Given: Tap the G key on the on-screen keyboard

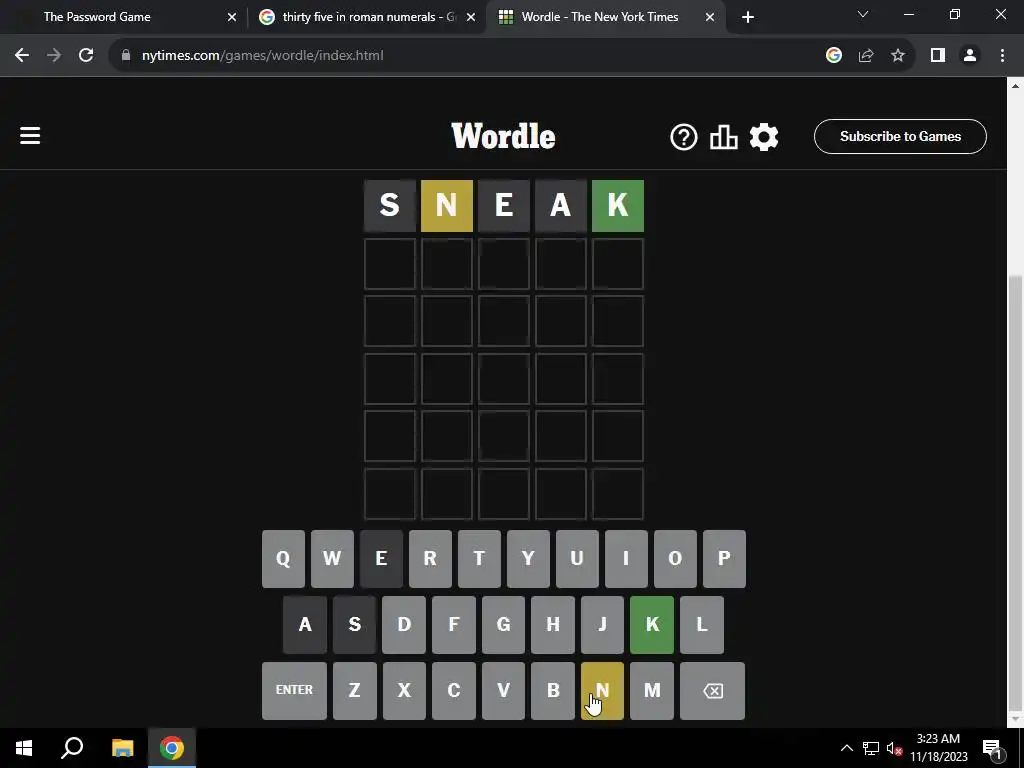Looking at the screenshot, I should coord(504,625).
